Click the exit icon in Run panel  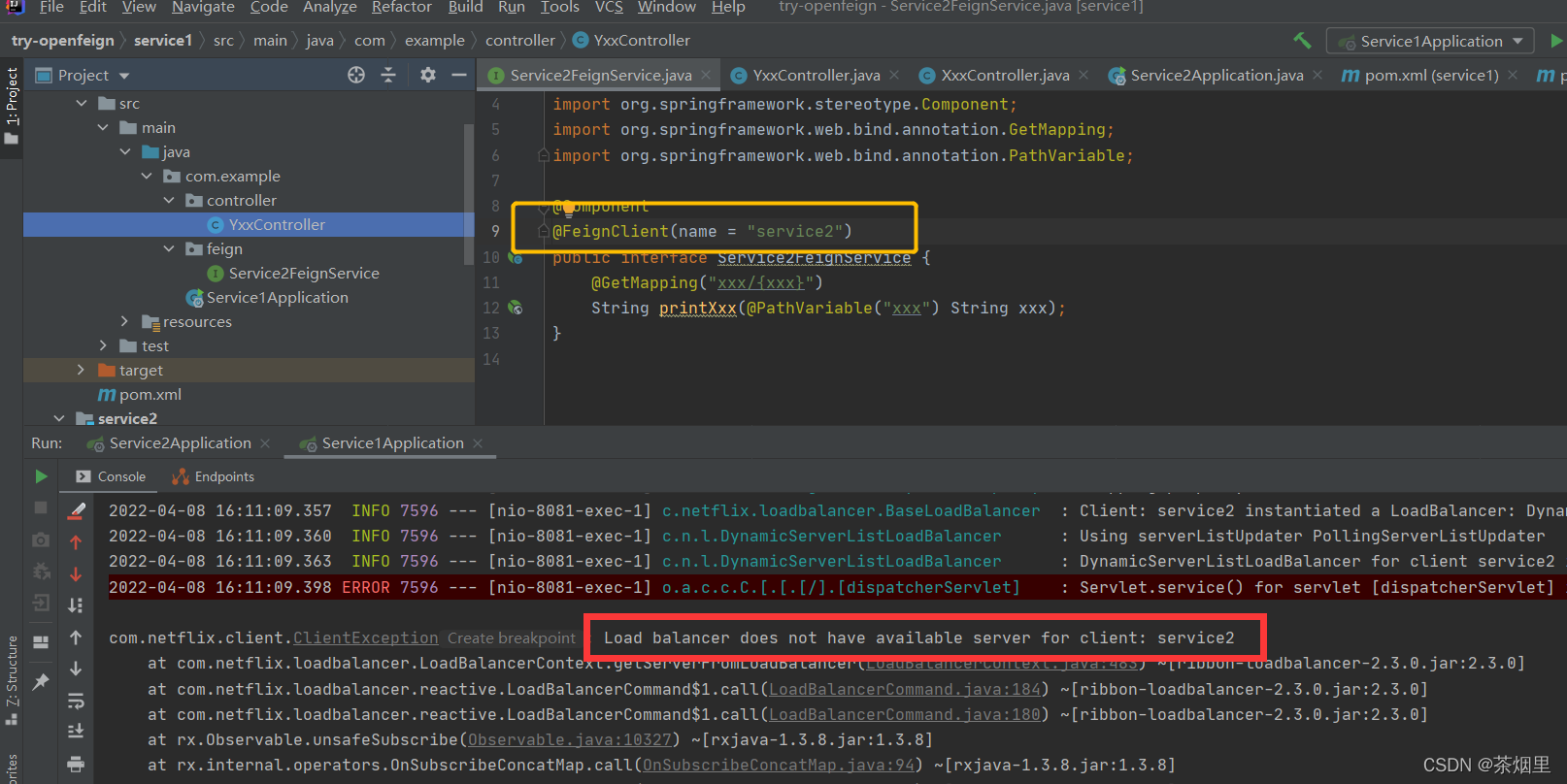pos(41,604)
